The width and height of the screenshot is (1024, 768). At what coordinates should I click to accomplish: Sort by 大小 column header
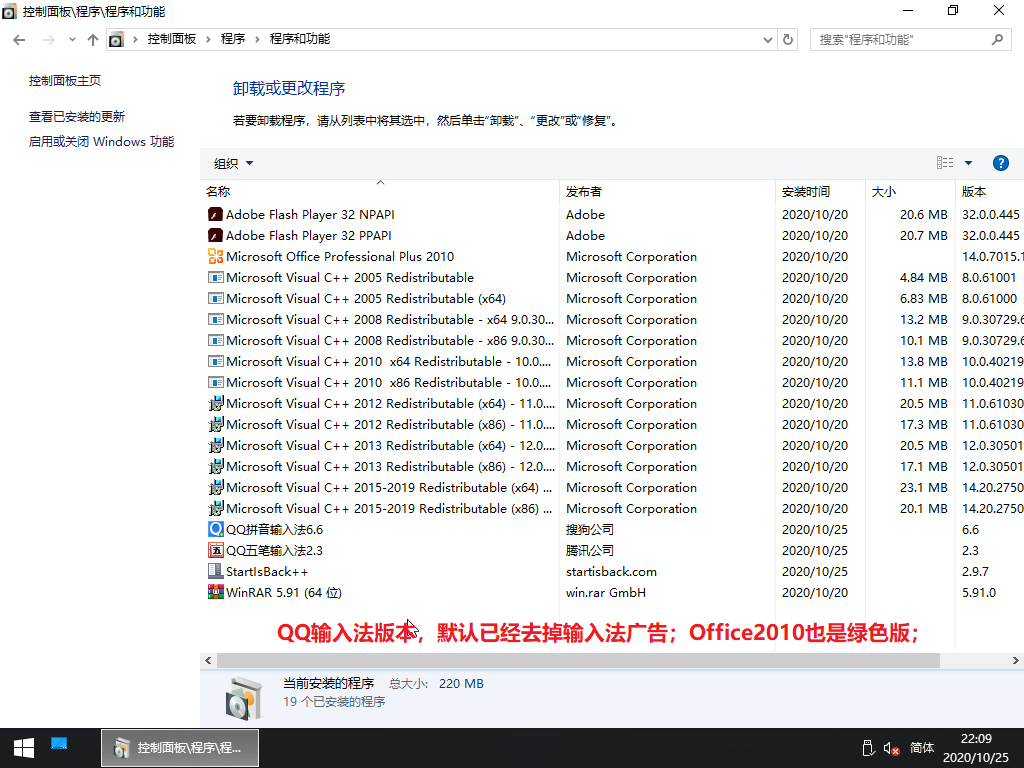(x=910, y=191)
